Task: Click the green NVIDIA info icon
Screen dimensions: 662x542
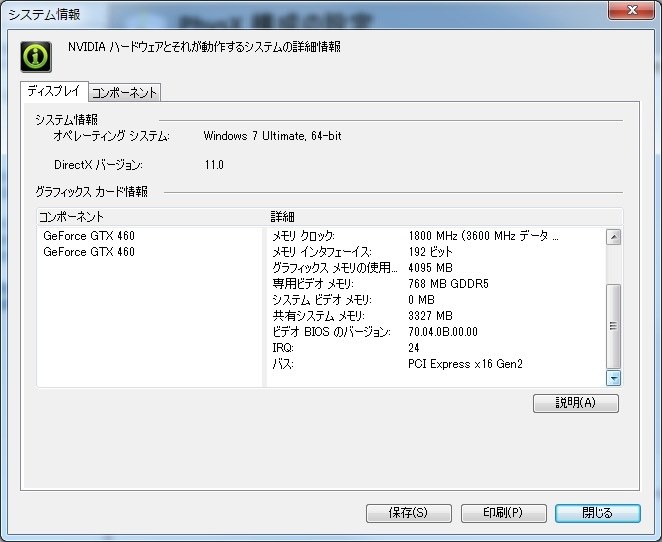Action: click(x=36, y=57)
